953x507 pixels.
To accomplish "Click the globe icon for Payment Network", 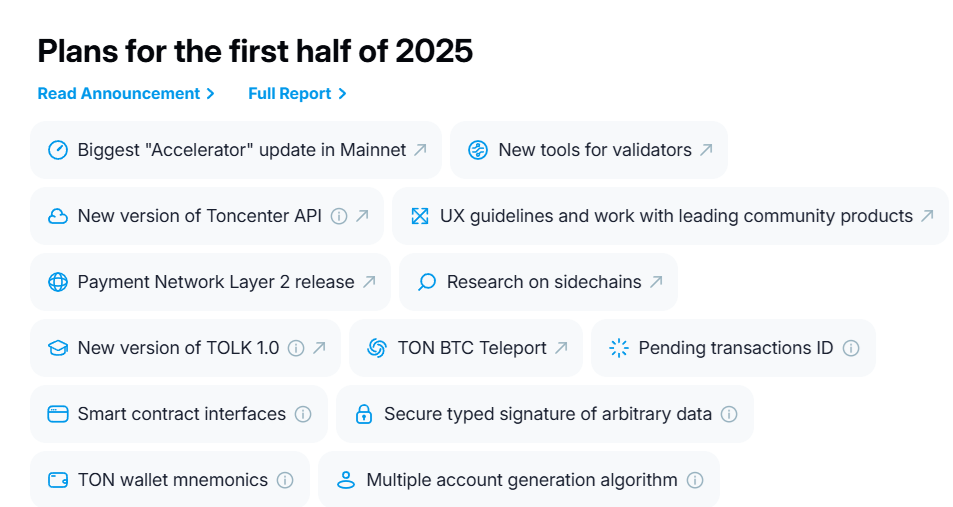I will [x=58, y=282].
